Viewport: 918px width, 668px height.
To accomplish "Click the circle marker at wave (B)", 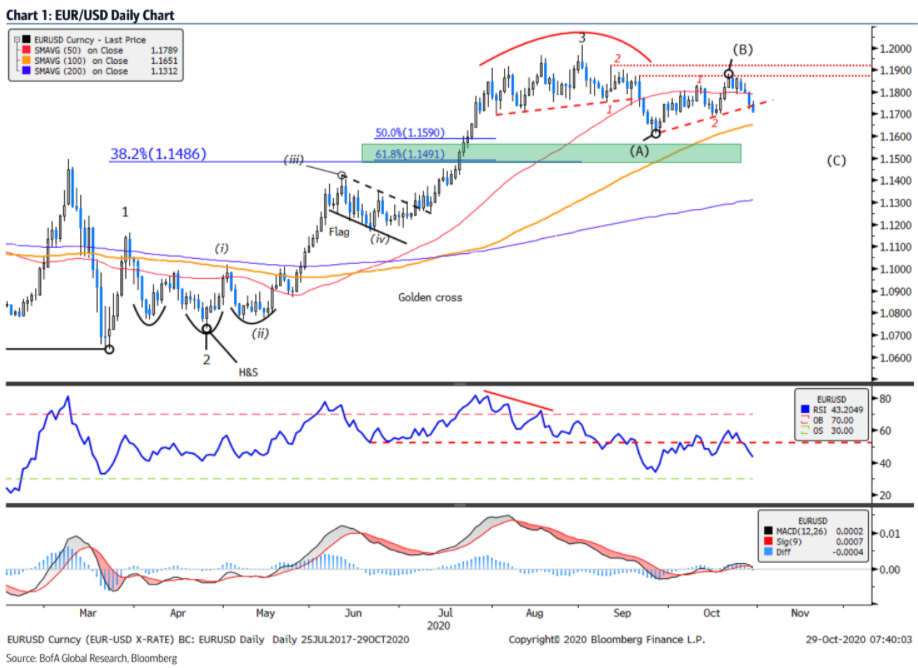I will 728,75.
